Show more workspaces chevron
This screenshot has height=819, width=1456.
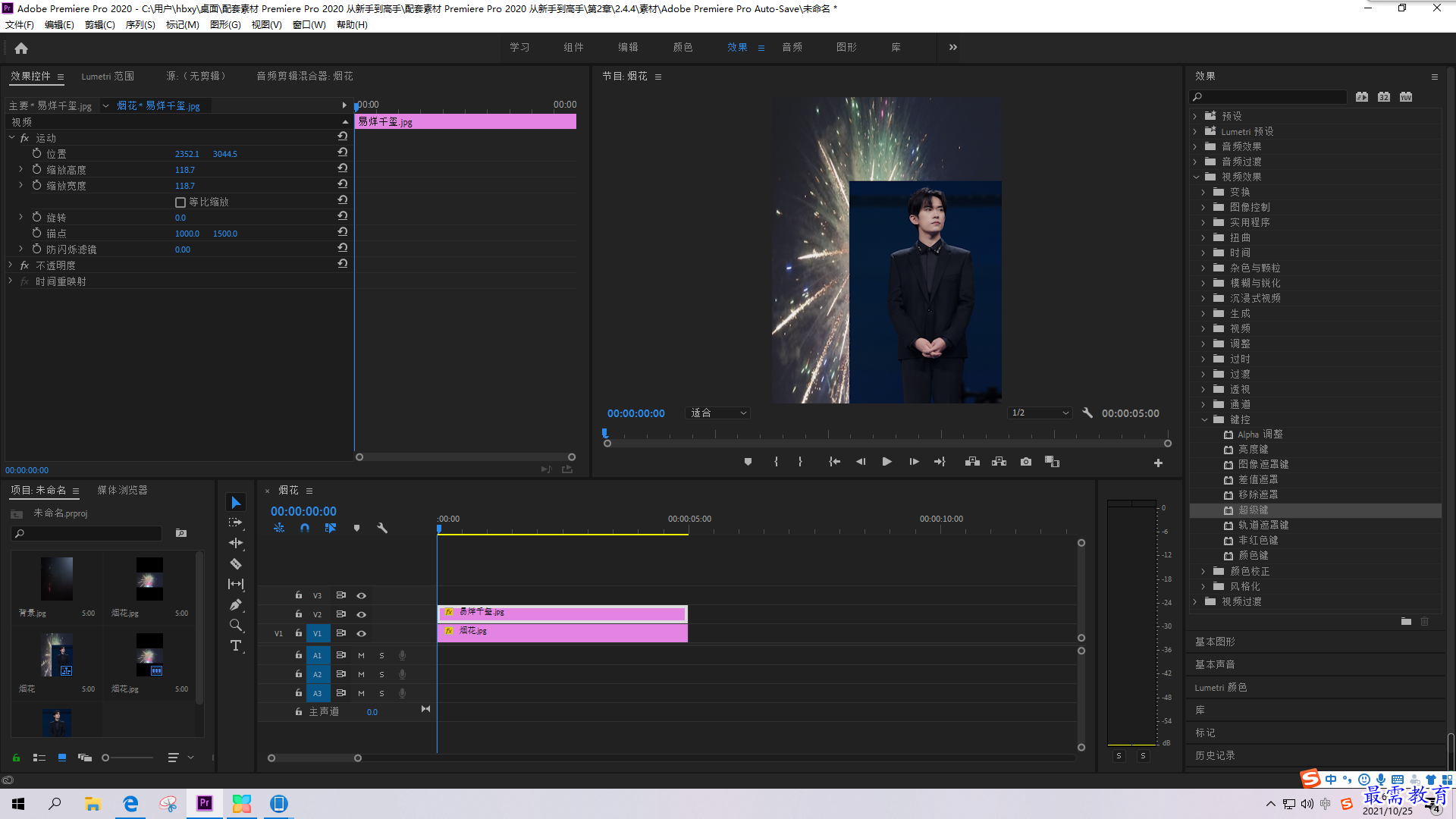953,47
